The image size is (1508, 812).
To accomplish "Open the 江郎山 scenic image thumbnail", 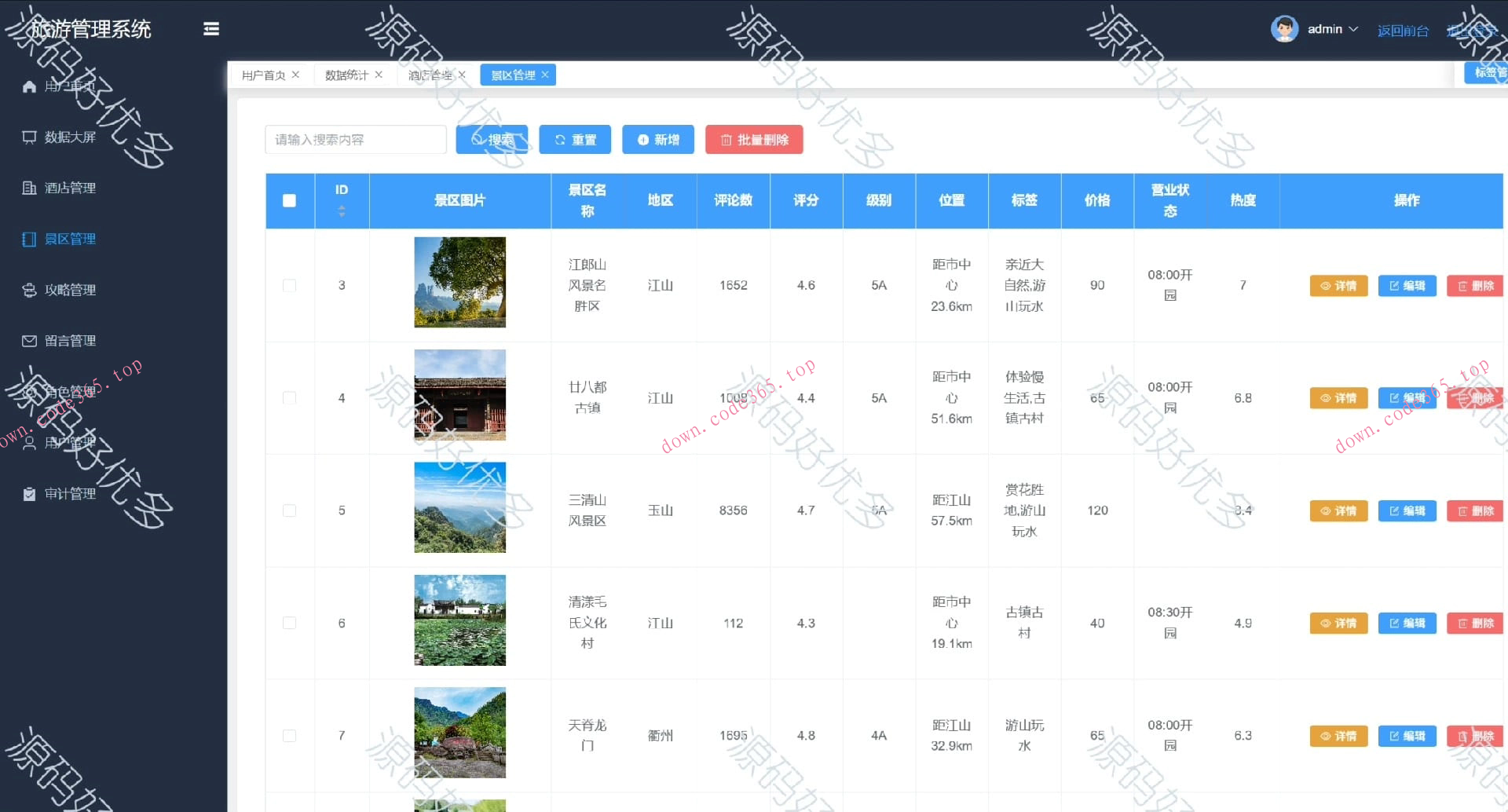I will pos(459,282).
